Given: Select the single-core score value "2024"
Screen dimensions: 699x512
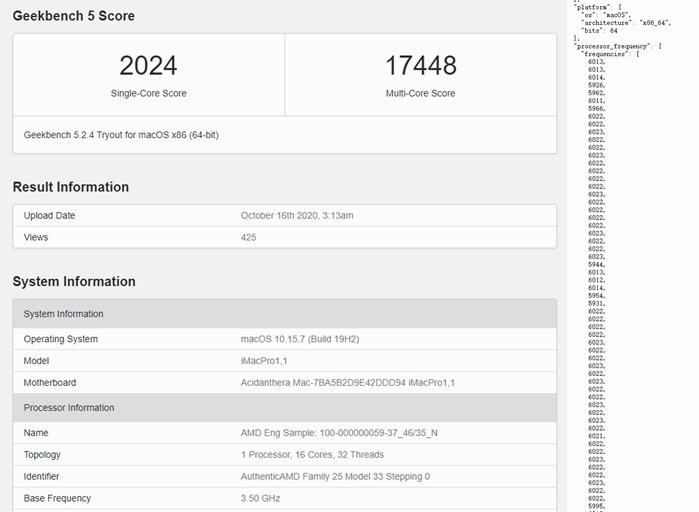Looking at the screenshot, I should [148, 66].
